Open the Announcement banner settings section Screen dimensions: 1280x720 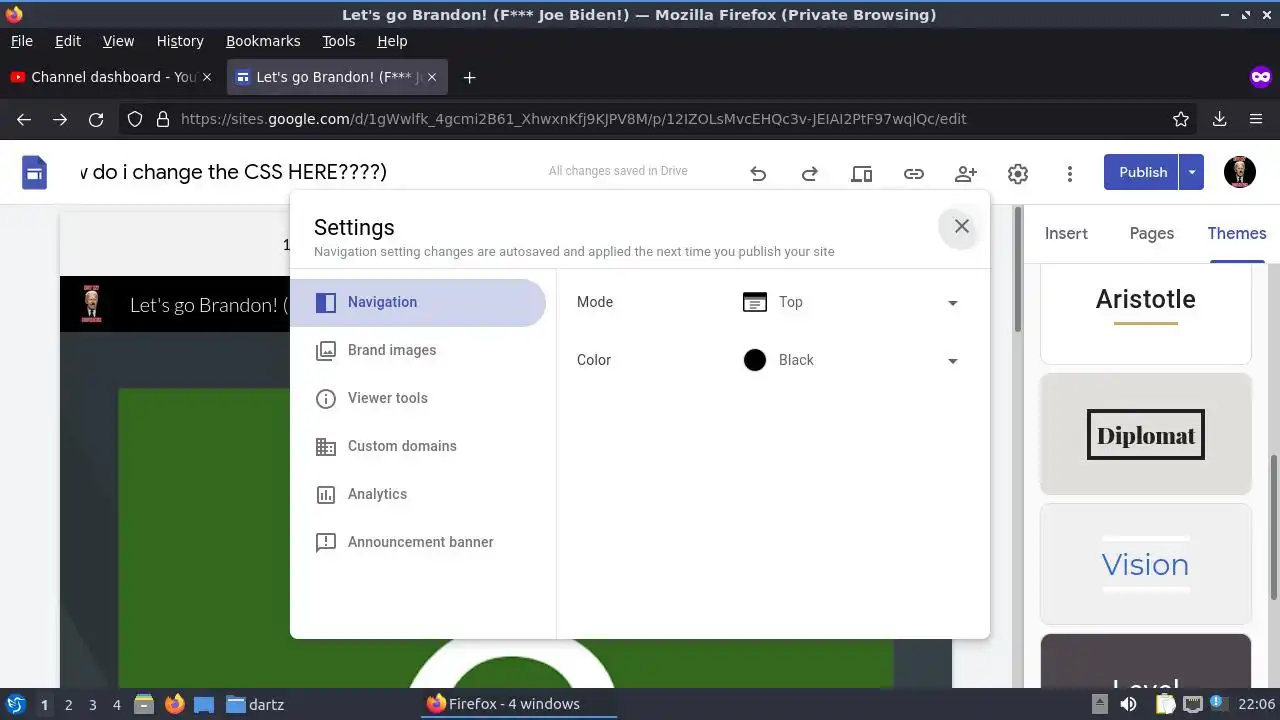click(418, 542)
